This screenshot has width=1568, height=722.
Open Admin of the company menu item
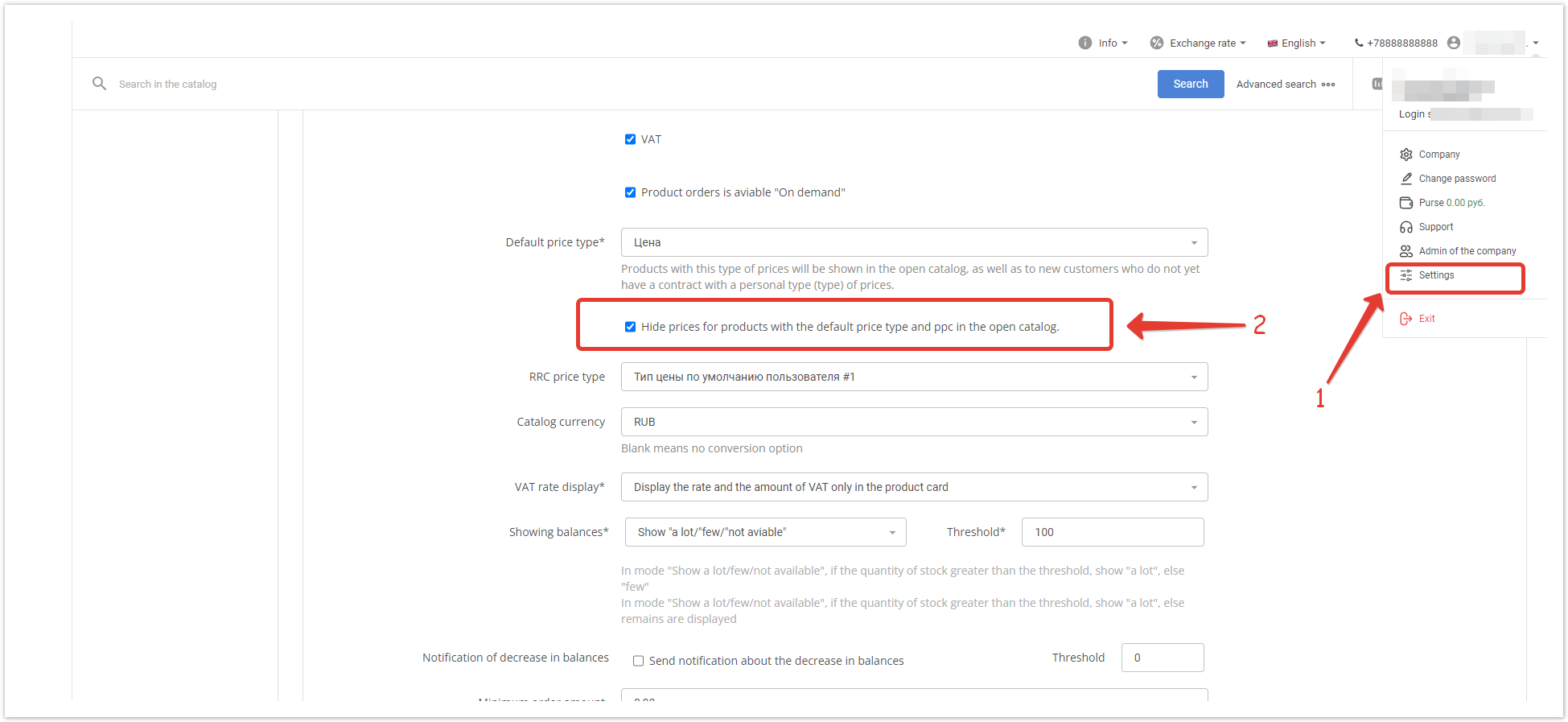pyautogui.click(x=1467, y=251)
